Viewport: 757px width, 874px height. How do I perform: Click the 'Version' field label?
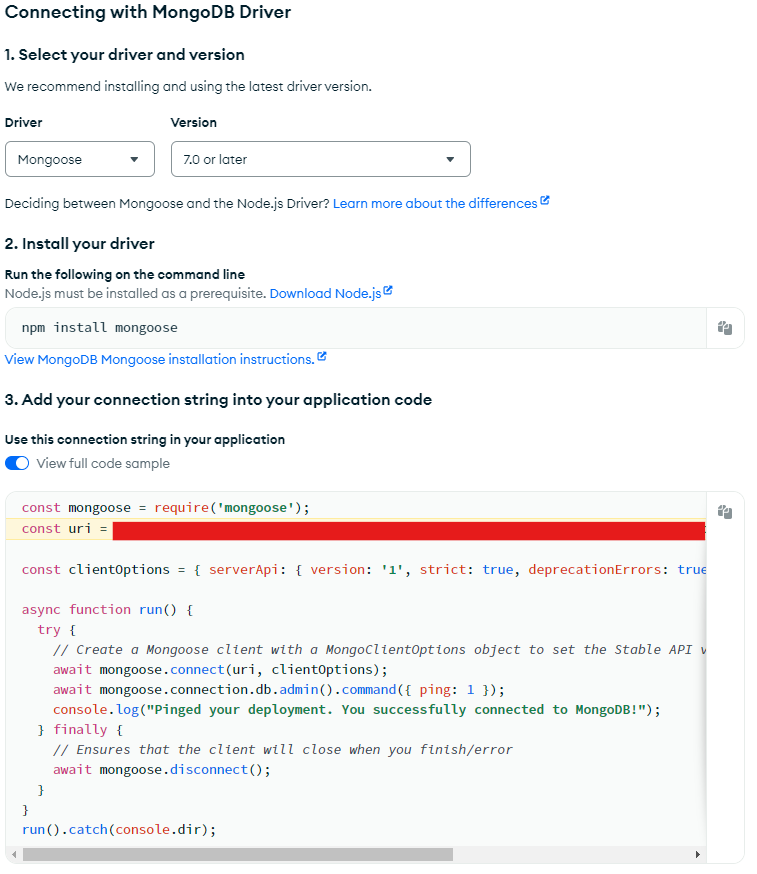pyautogui.click(x=194, y=123)
